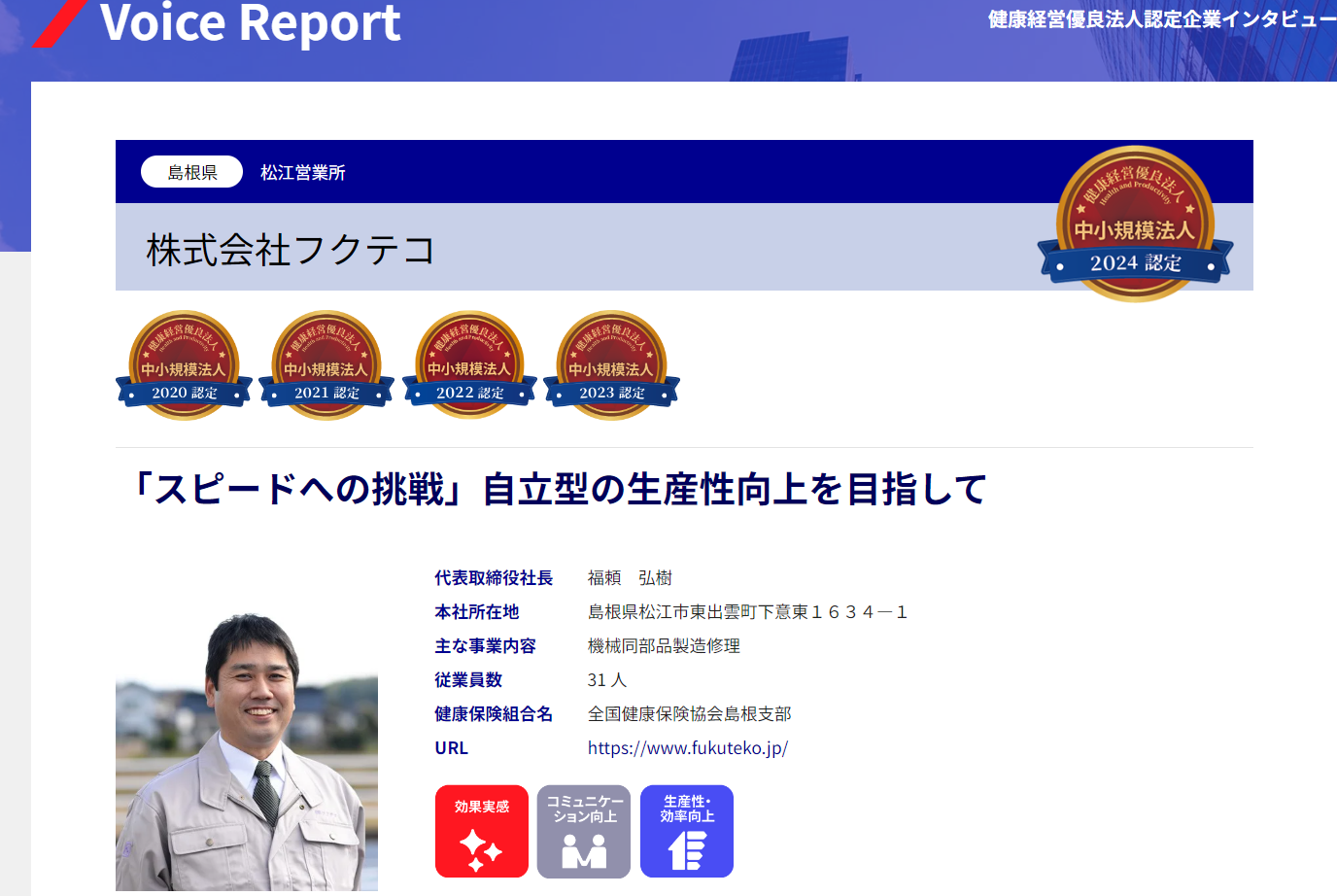Click the 松江営業所 office label
This screenshot has width=1337, height=896.
pyautogui.click(x=303, y=172)
